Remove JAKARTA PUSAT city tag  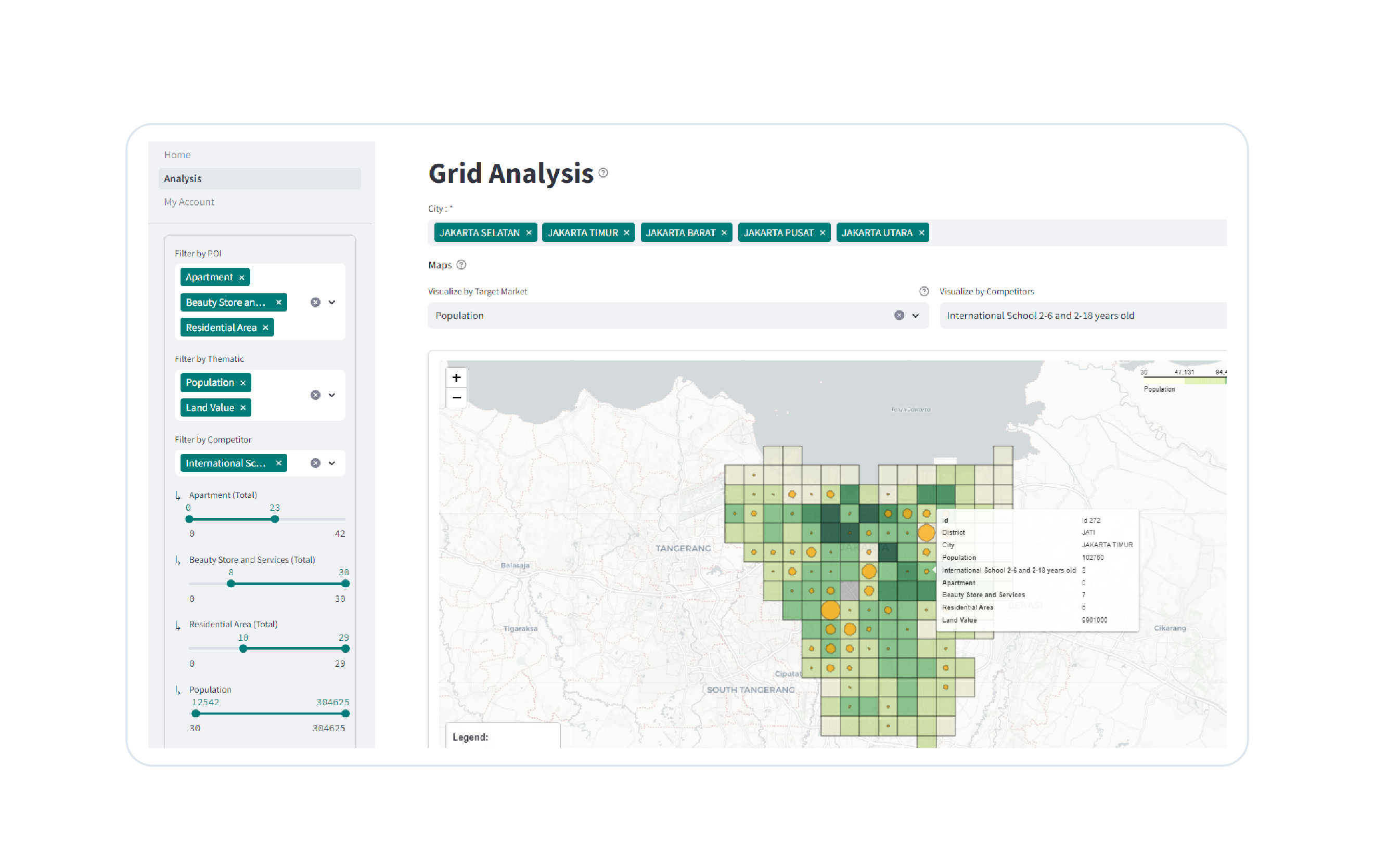point(823,232)
